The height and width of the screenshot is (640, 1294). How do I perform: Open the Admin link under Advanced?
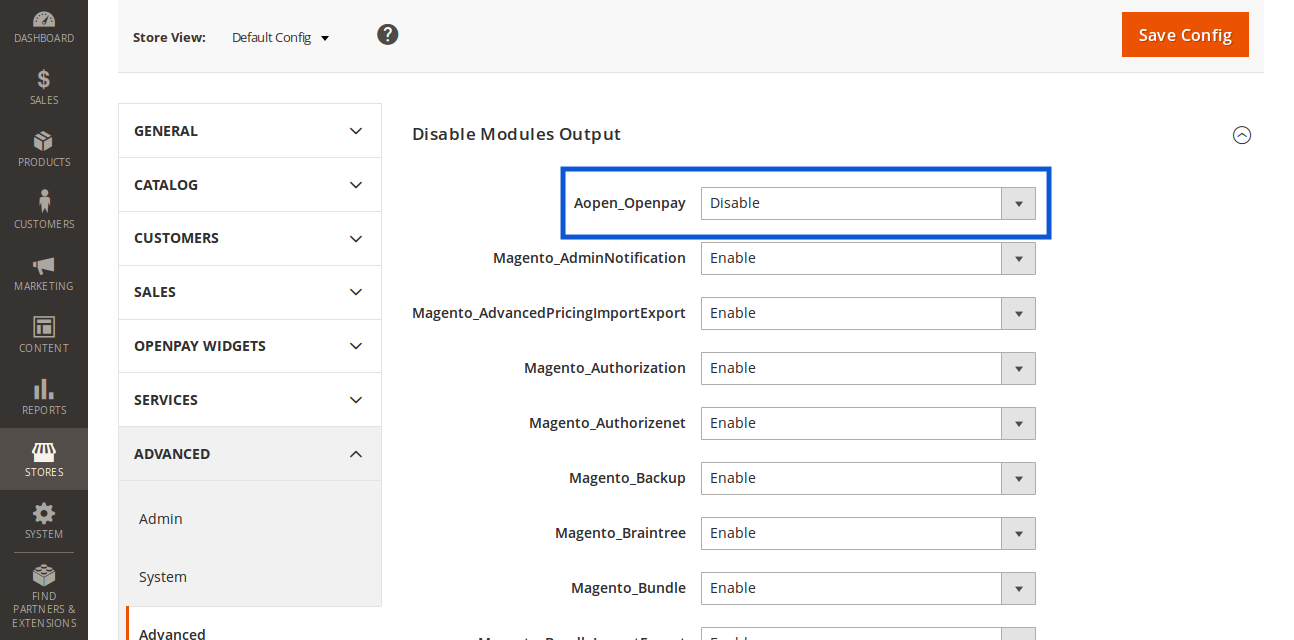tap(161, 519)
